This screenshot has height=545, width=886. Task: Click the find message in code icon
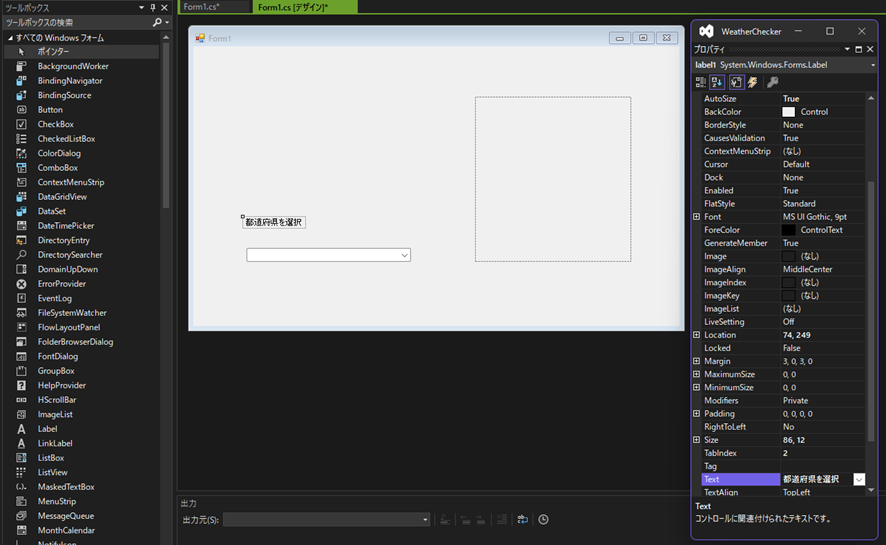[445, 520]
